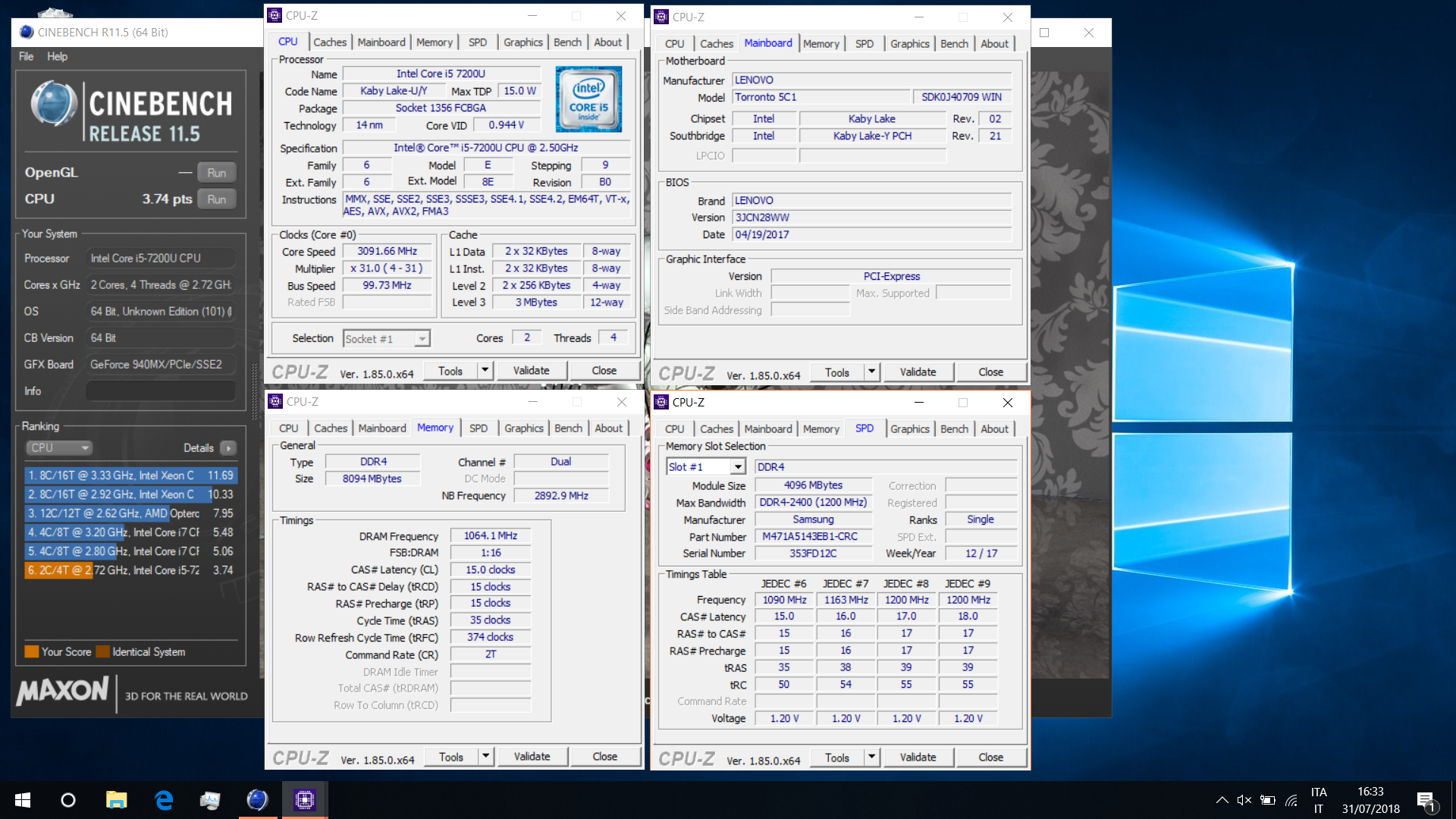
Task: Open the volume muted tray icon
Action: point(1244,800)
